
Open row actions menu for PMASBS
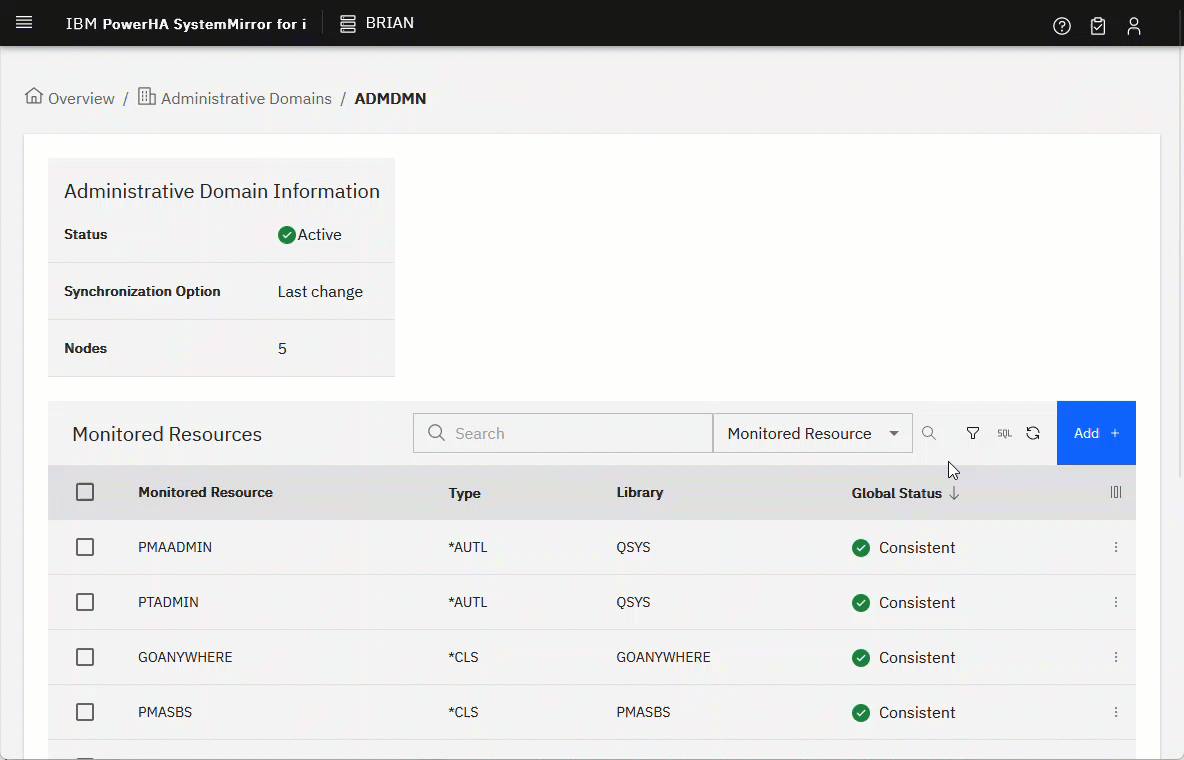(1116, 712)
